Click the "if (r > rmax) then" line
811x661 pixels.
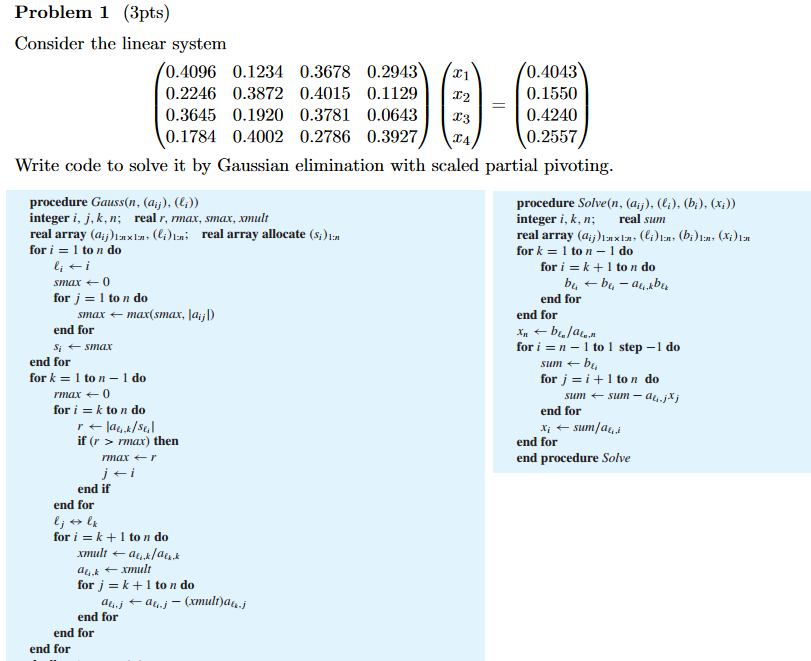[x=128, y=441]
